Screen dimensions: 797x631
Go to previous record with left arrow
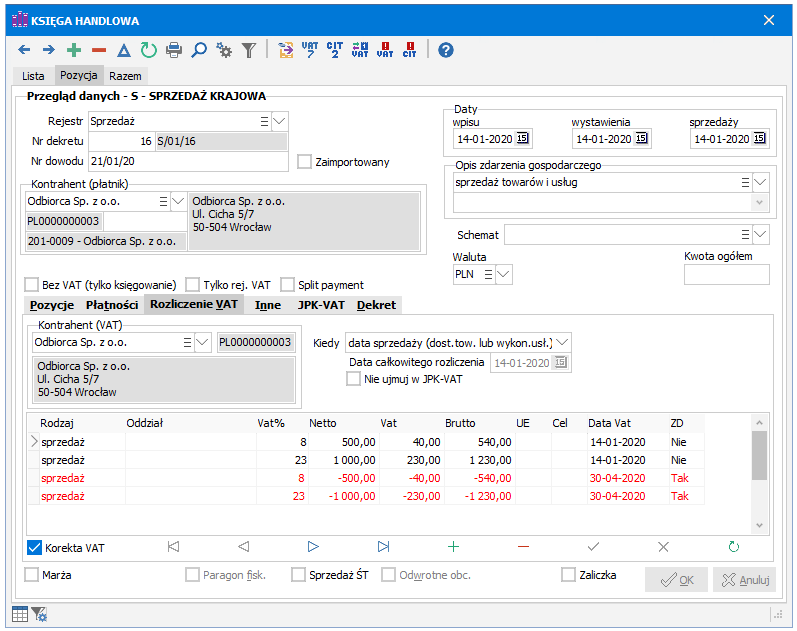click(x=24, y=50)
